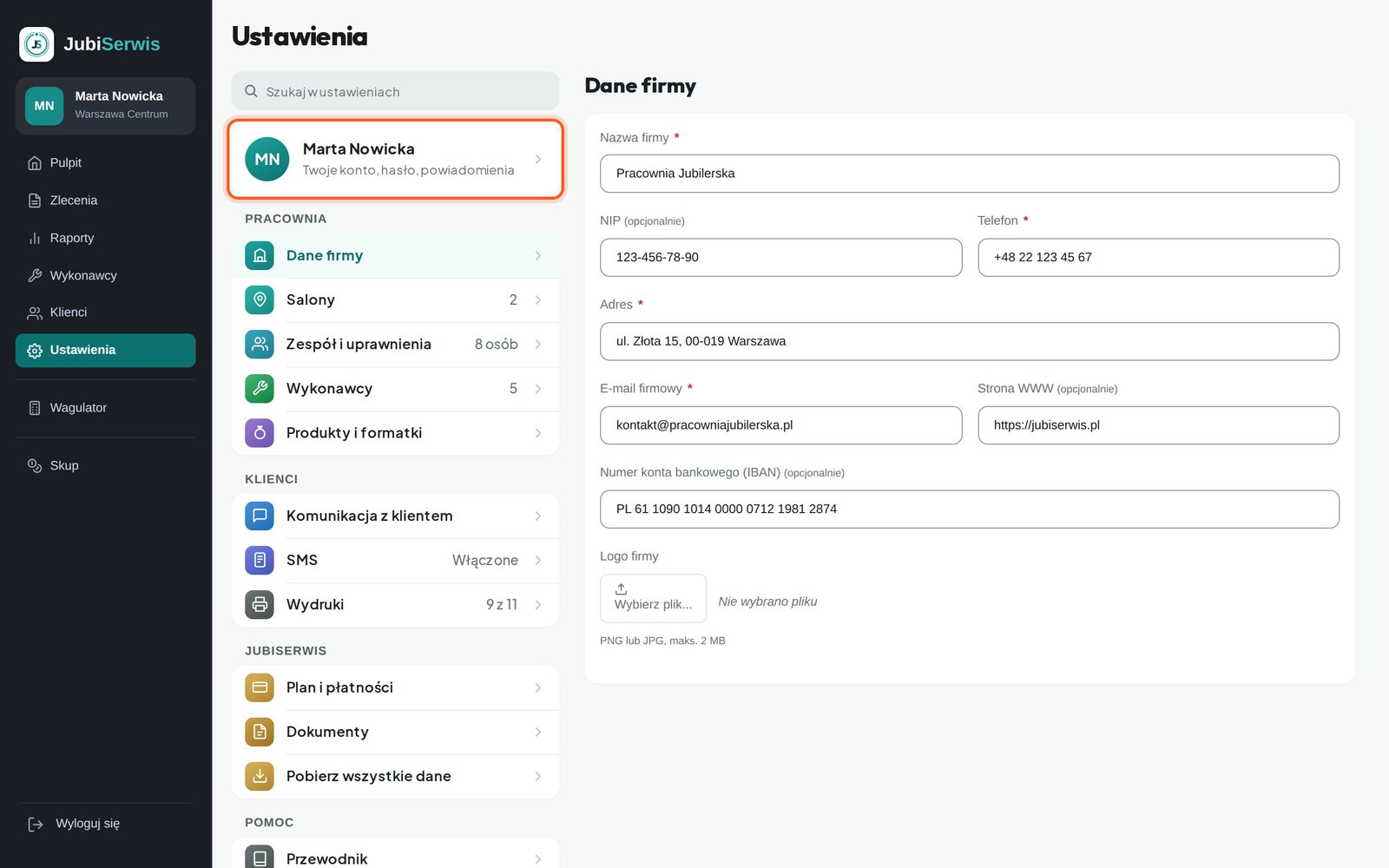This screenshot has width=1389, height=868.
Task: Click the Telefon input field
Action: pos(1158,258)
